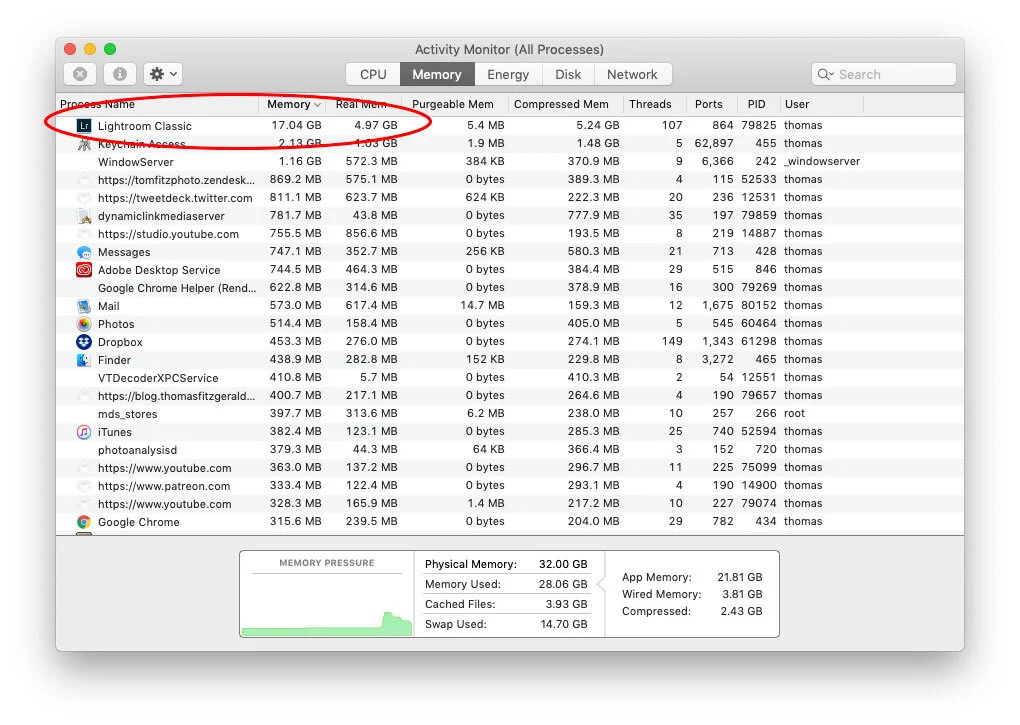Sort by Process Name column header
The width and height of the screenshot is (1020, 725).
point(158,104)
